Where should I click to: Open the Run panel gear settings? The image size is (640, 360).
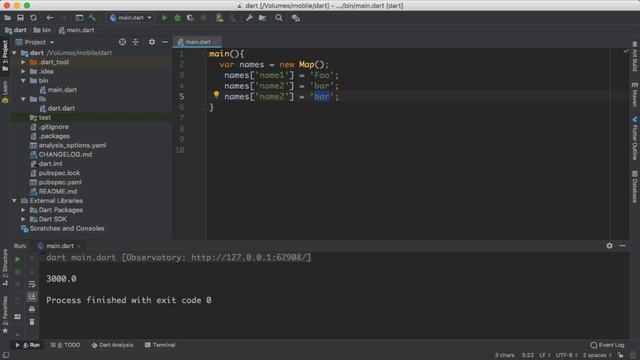click(x=609, y=246)
